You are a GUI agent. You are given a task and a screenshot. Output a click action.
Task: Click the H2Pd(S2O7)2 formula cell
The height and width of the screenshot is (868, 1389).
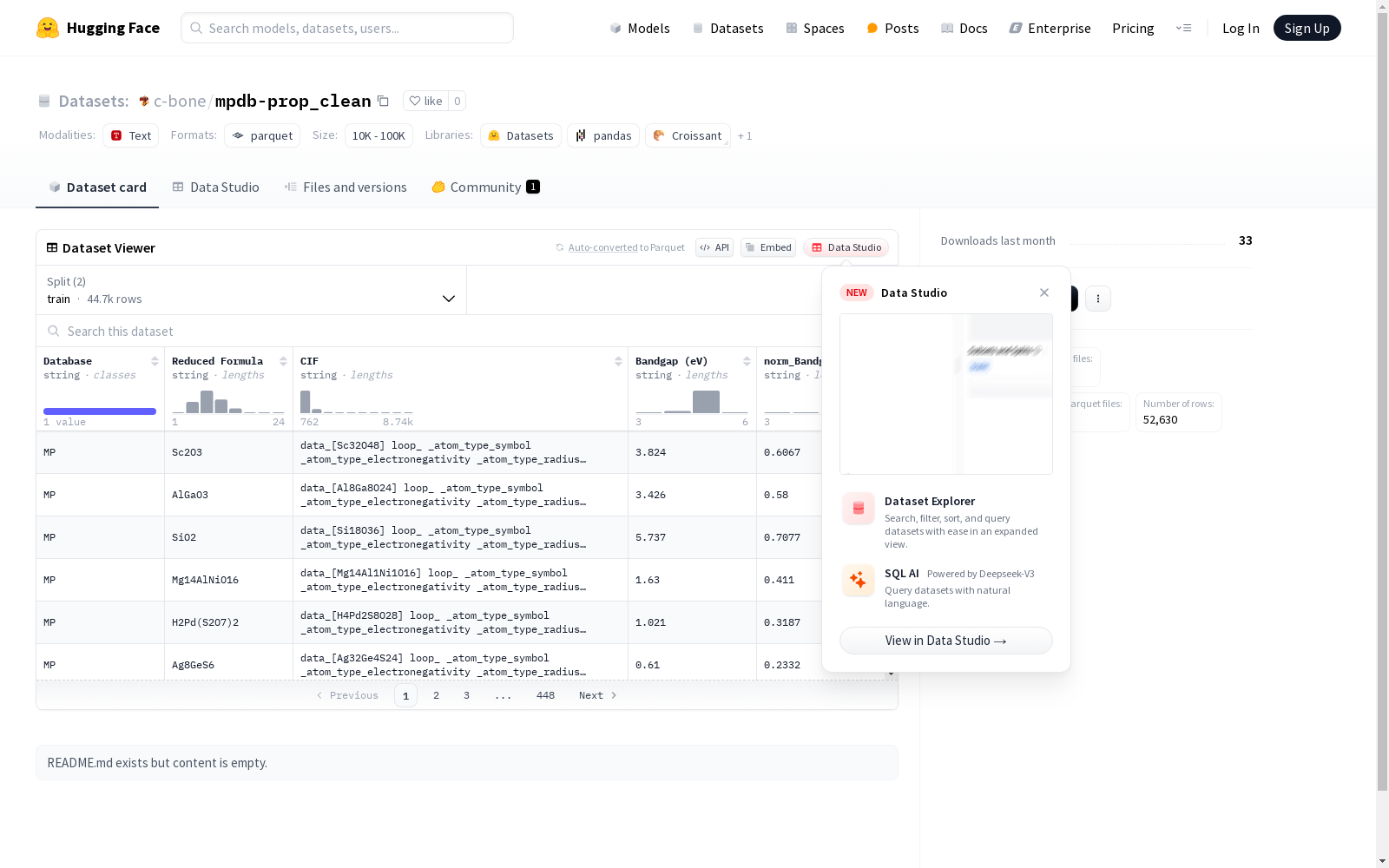click(x=228, y=622)
